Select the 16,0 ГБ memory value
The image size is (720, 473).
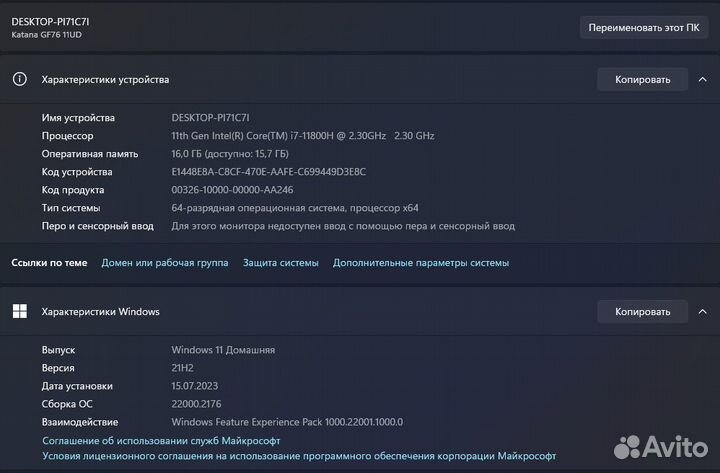[230, 153]
